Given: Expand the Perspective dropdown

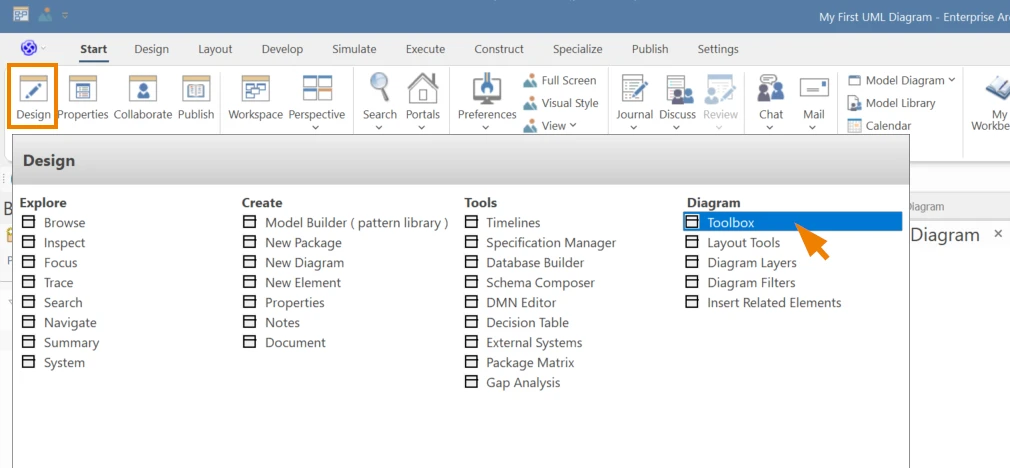Looking at the screenshot, I should (x=316, y=127).
